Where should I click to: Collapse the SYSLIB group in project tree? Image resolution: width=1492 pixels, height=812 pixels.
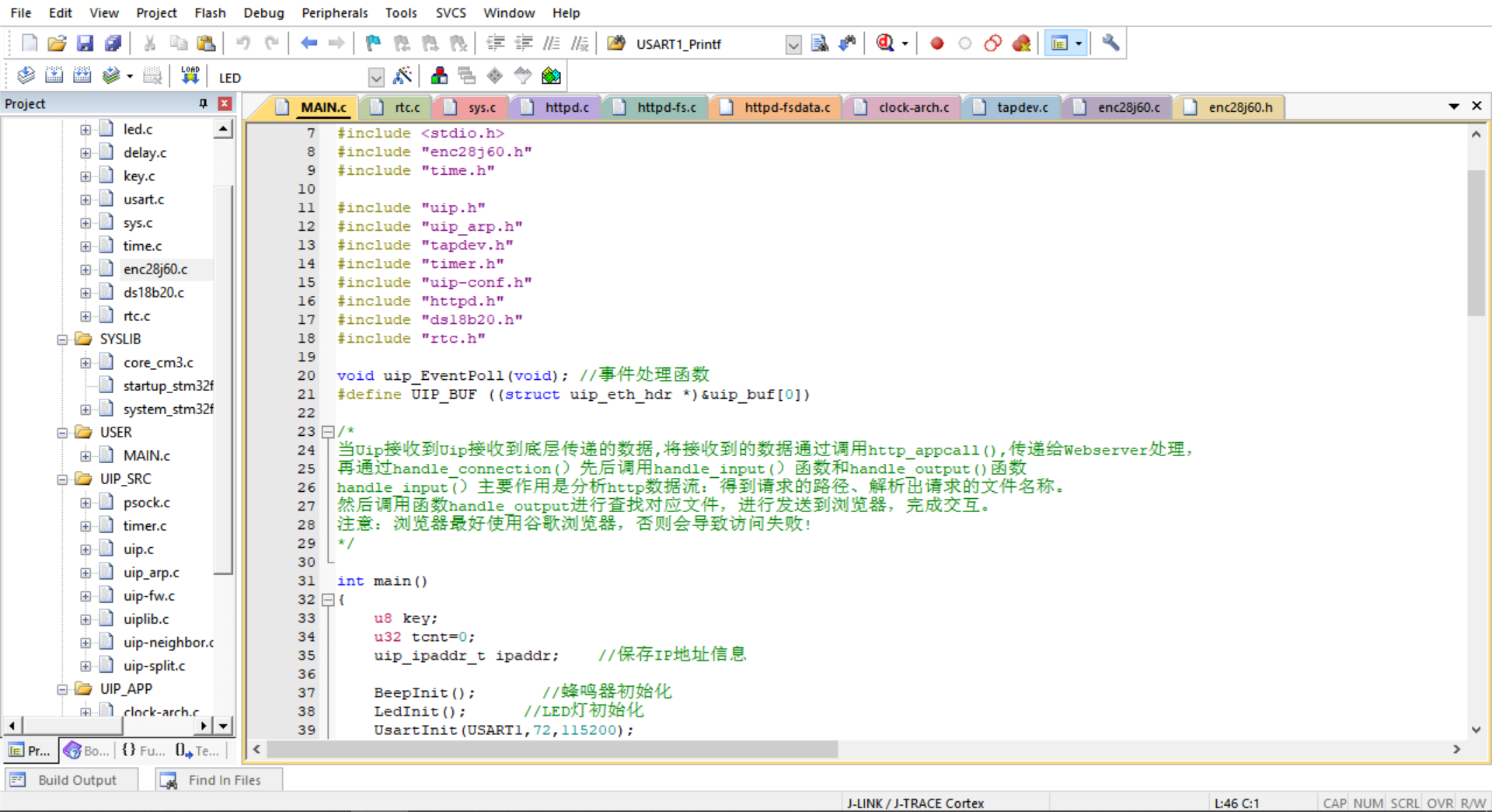click(62, 340)
